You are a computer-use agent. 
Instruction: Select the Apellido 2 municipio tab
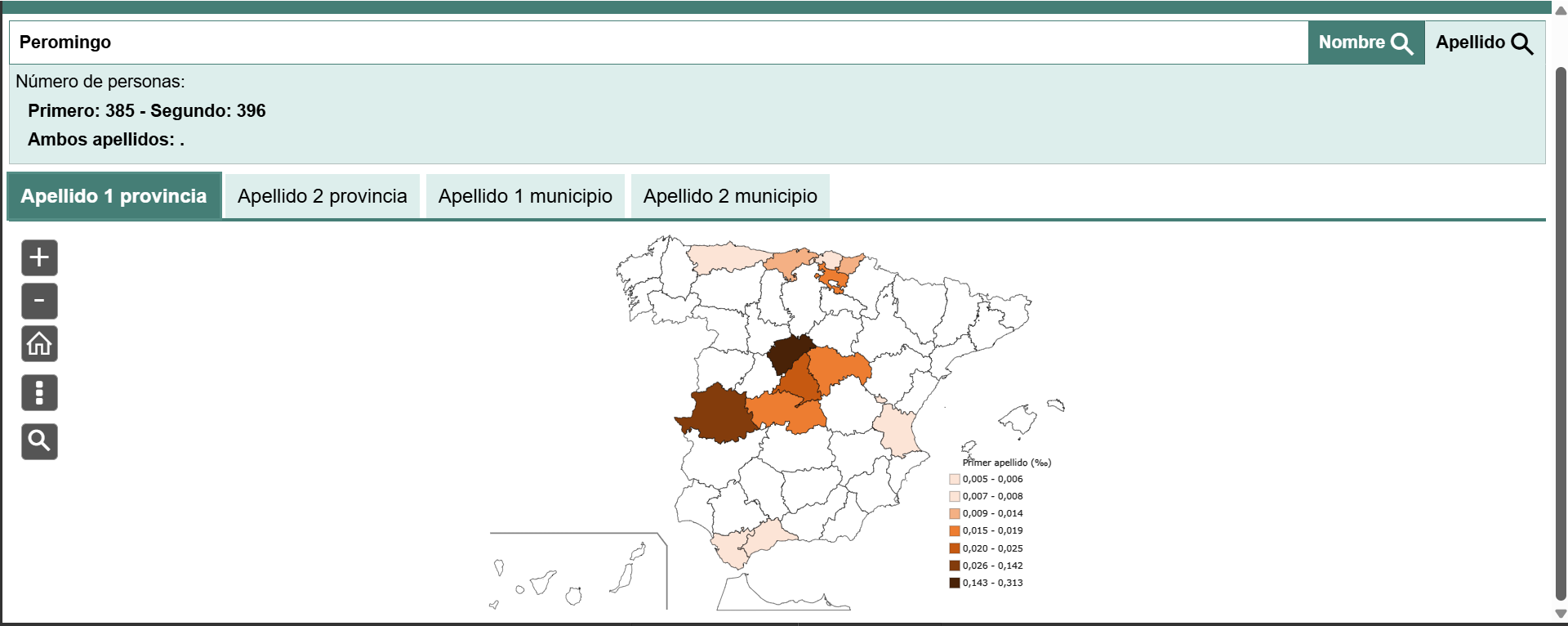[729, 196]
